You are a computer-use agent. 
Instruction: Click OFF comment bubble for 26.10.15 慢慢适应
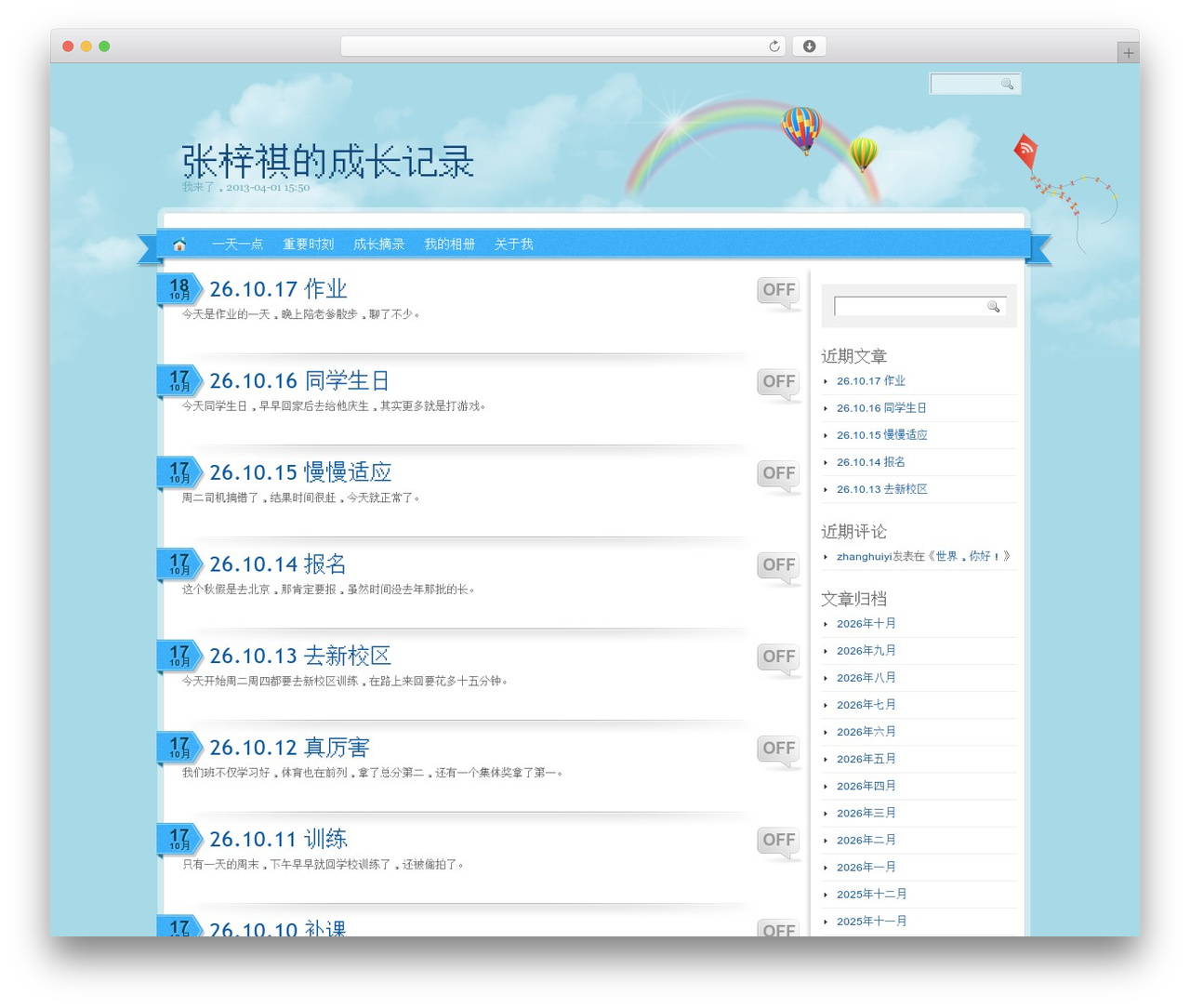pos(779,476)
